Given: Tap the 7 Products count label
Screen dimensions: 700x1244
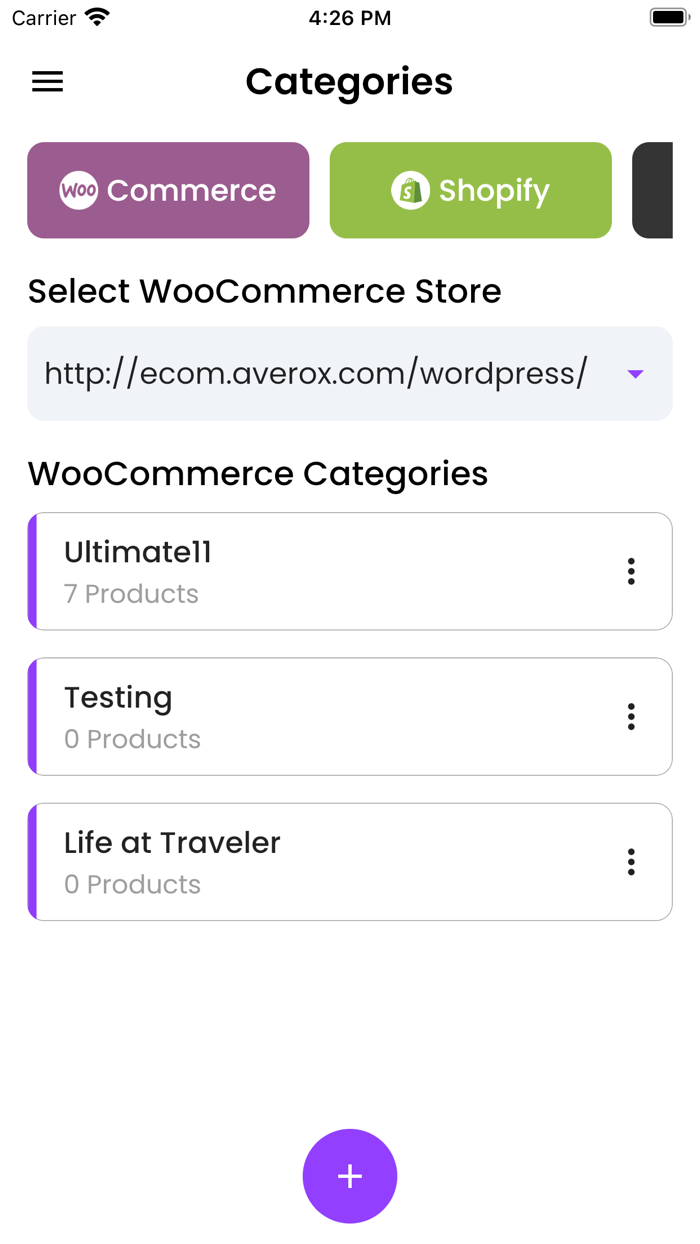Looking at the screenshot, I should tap(131, 594).
